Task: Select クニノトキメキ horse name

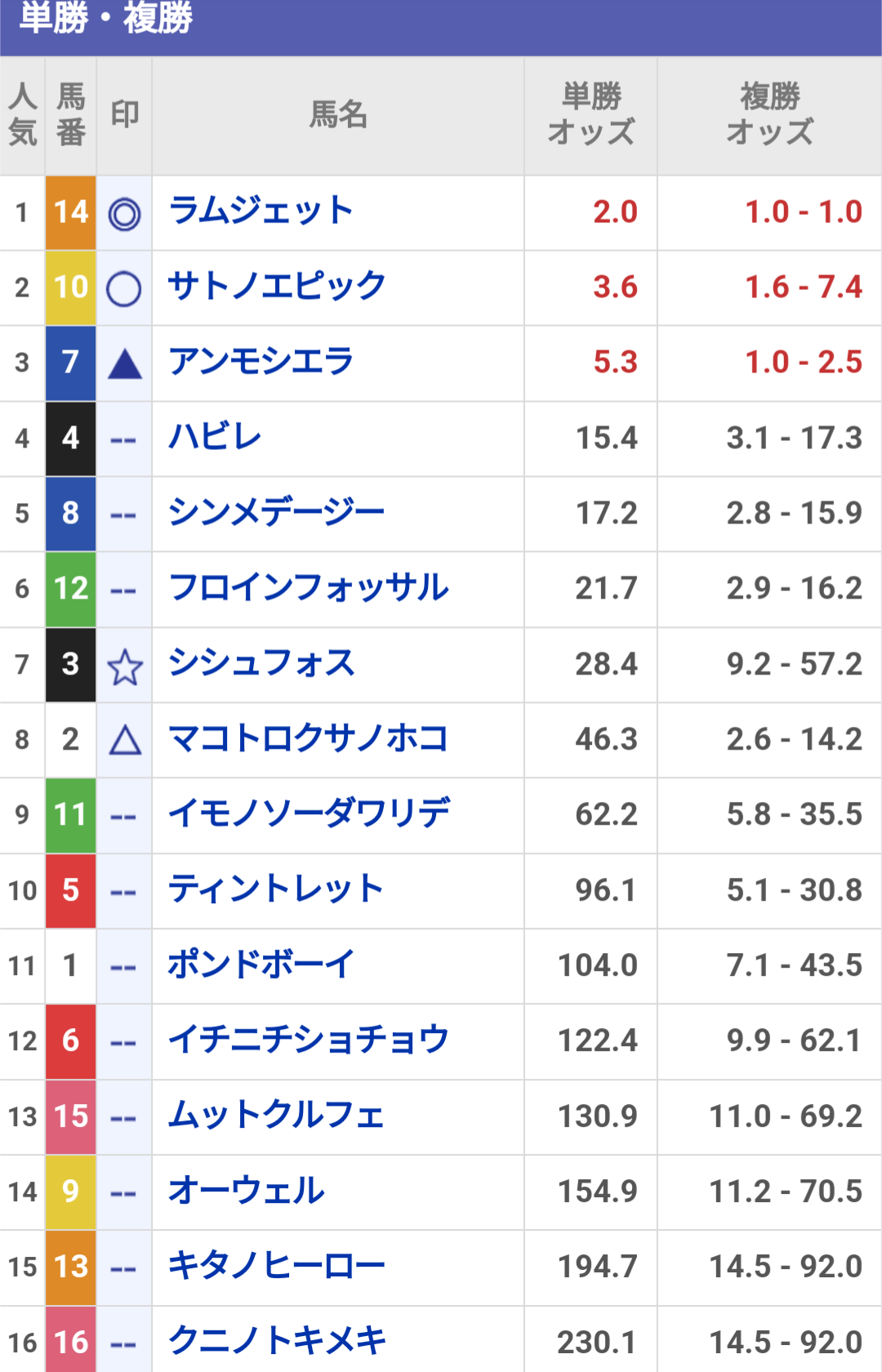Action: (277, 1341)
